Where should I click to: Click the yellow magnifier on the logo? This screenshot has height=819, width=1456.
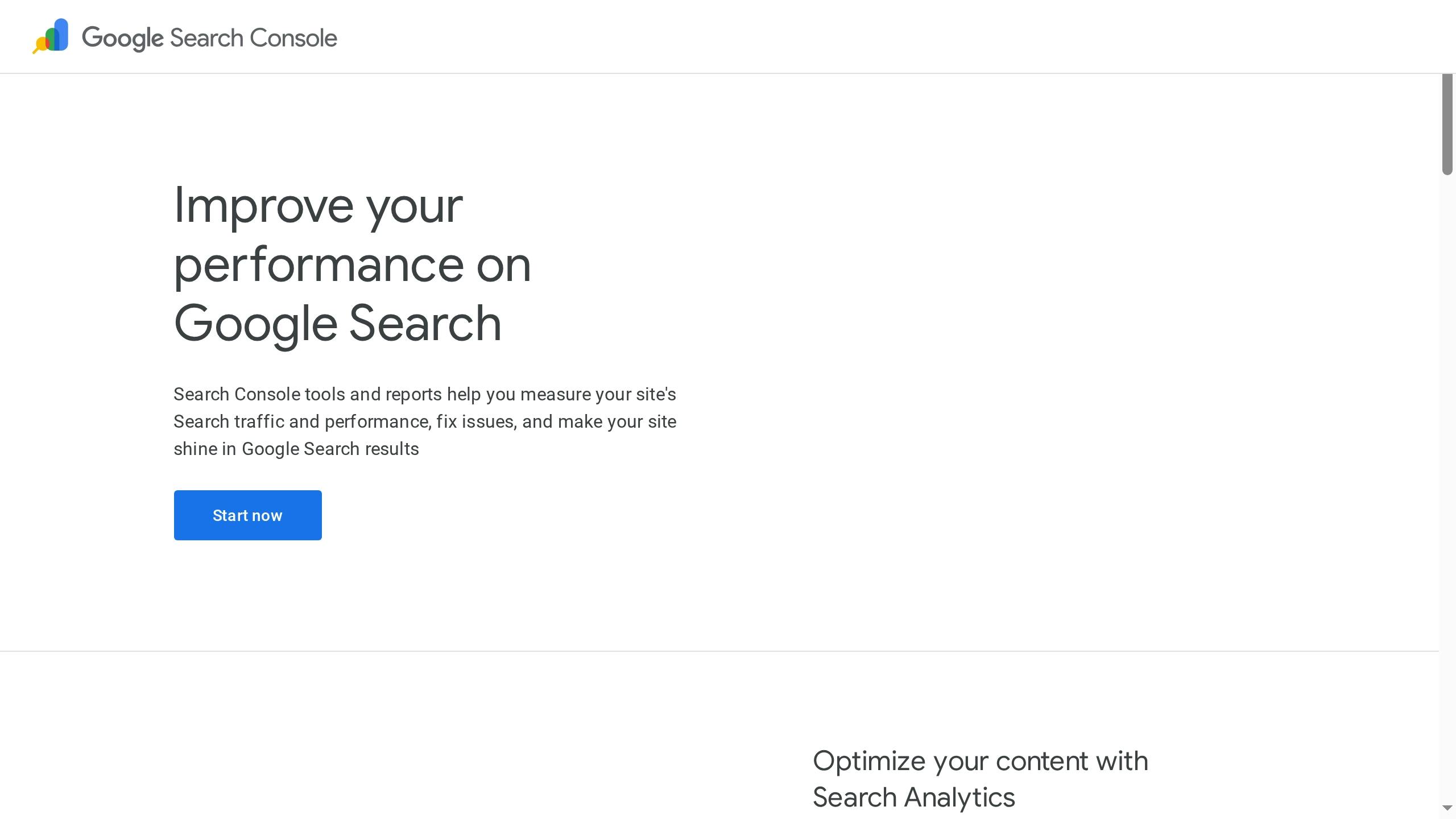[40, 45]
